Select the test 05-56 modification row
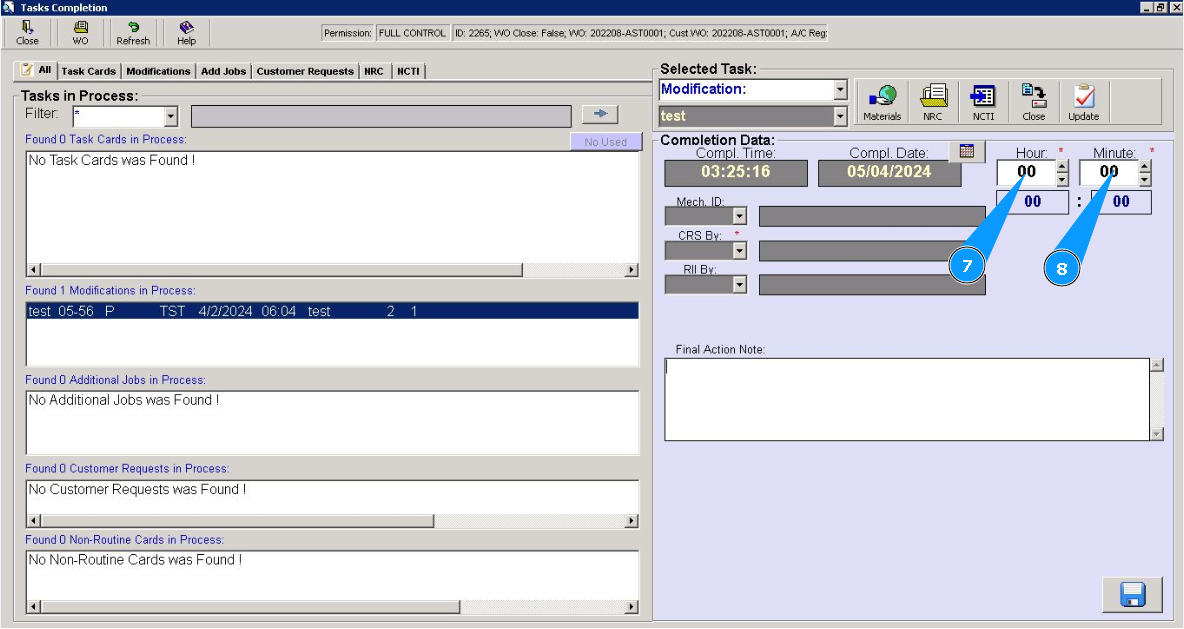This screenshot has width=1184, height=629. 332,311
